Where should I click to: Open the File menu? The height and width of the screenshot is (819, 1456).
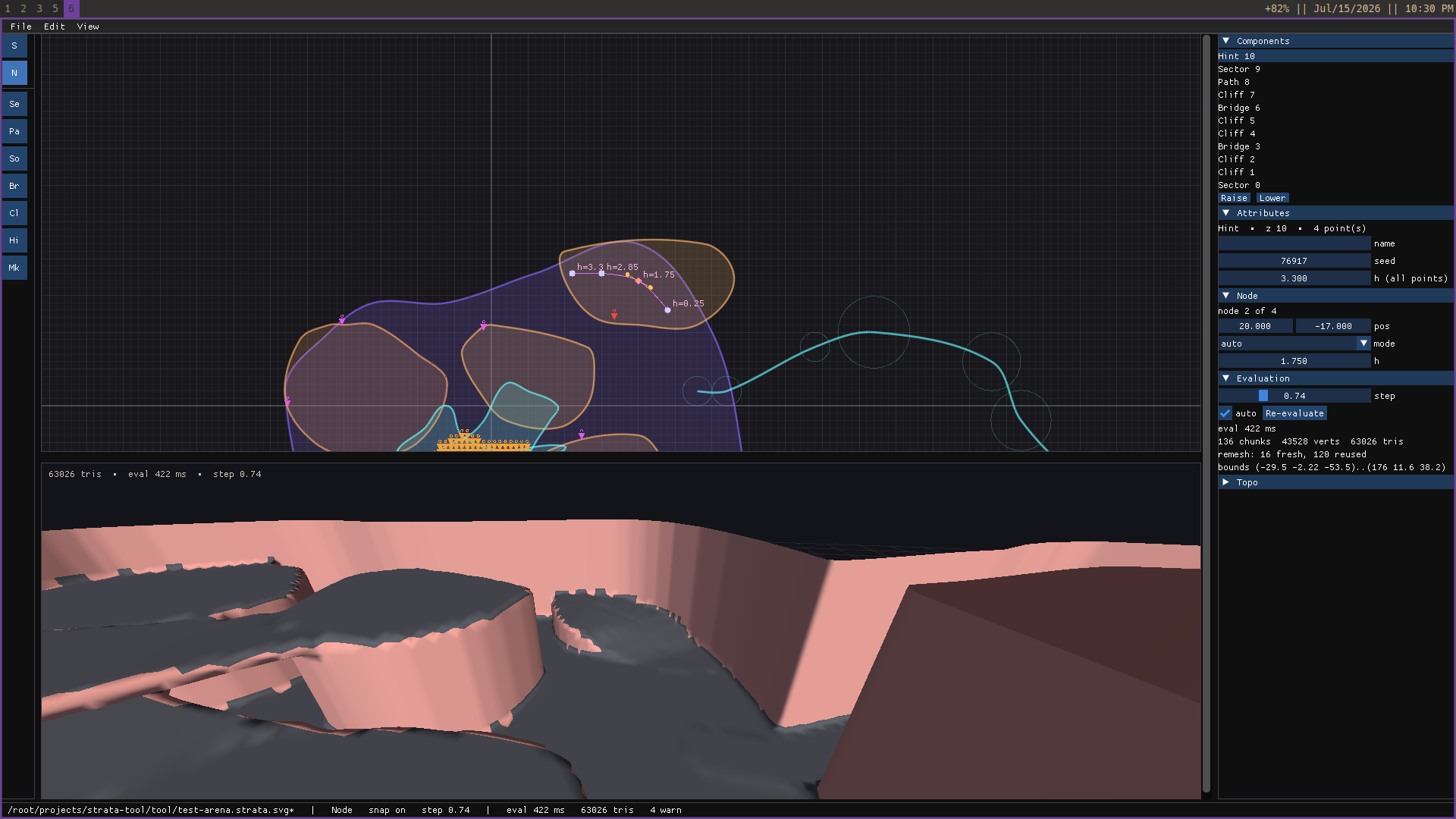21,27
